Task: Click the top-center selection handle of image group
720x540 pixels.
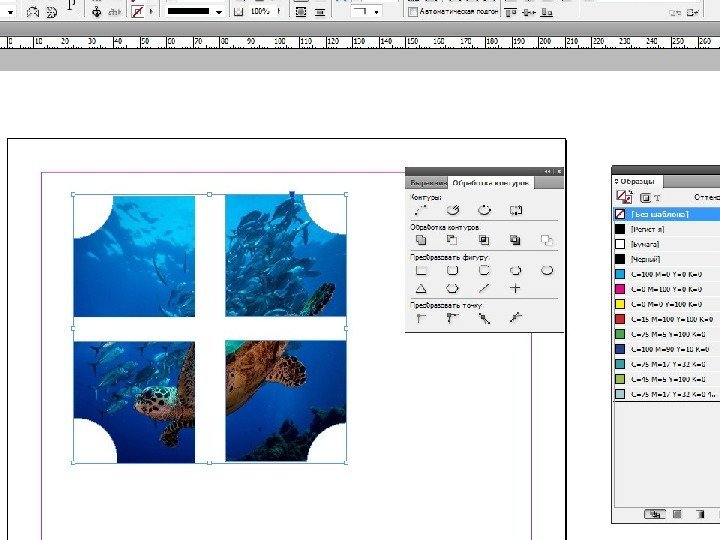Action: [209, 195]
